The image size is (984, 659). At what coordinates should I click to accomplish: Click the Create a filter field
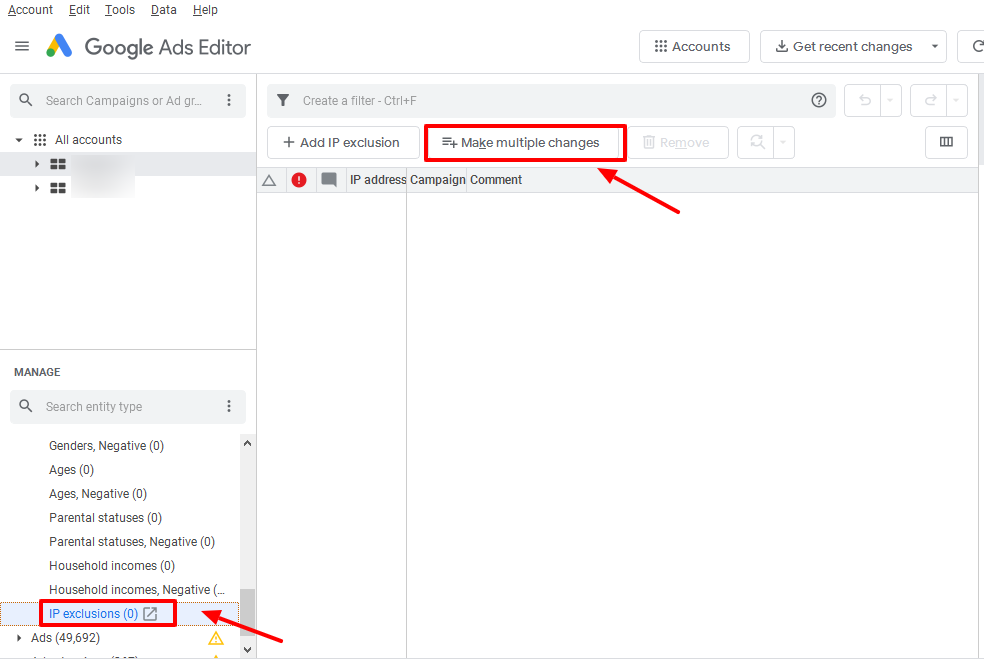coord(551,100)
